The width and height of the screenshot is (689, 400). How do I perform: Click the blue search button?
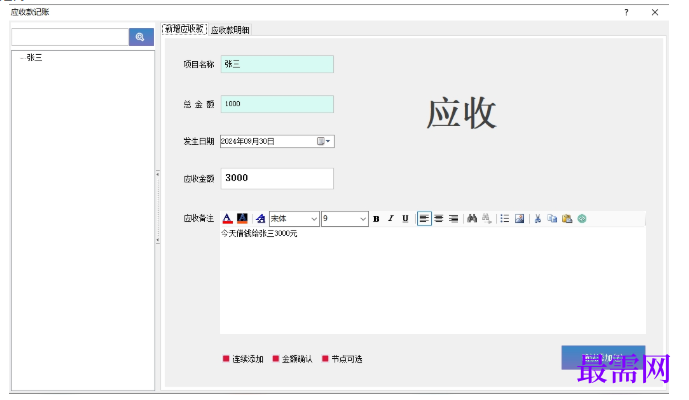141,37
